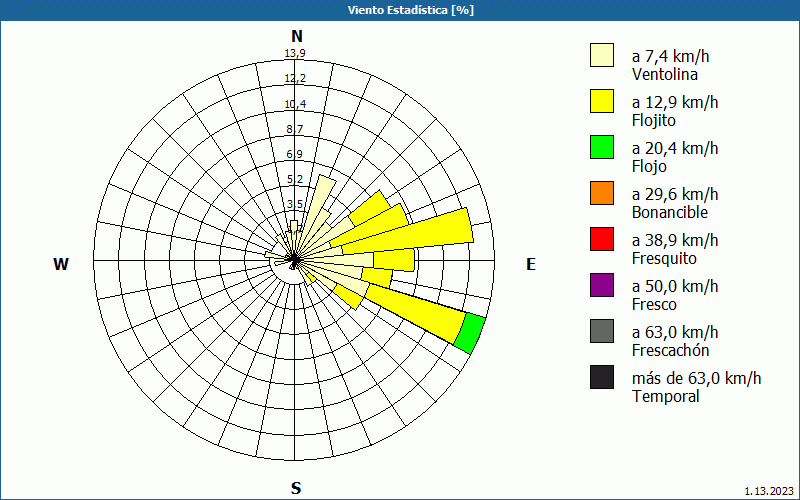Click the 'a 50,0 km/h' legend text
800x500 pixels.
675,286
